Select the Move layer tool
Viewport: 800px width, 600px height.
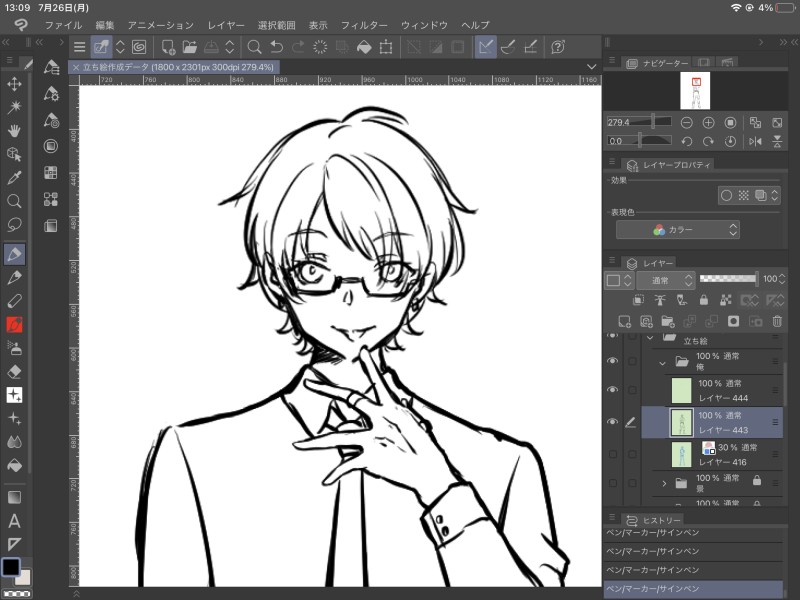tap(14, 84)
